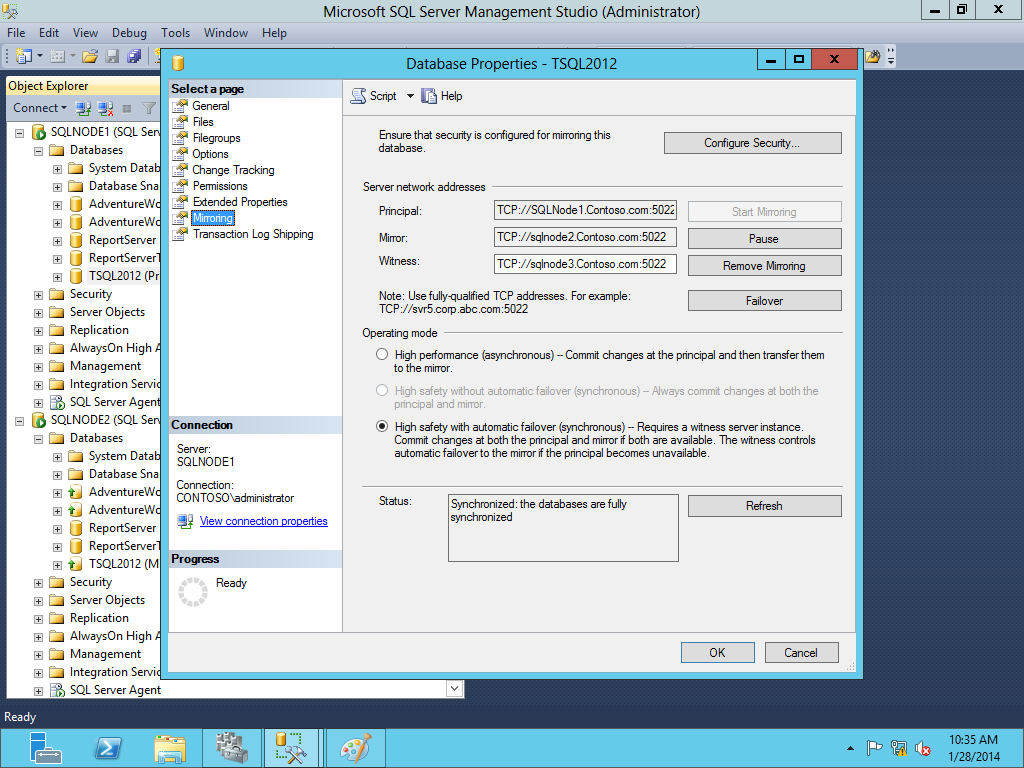Click the Stop icon in Object Explorer toolbar
This screenshot has width=1024, height=768.
coord(127,108)
